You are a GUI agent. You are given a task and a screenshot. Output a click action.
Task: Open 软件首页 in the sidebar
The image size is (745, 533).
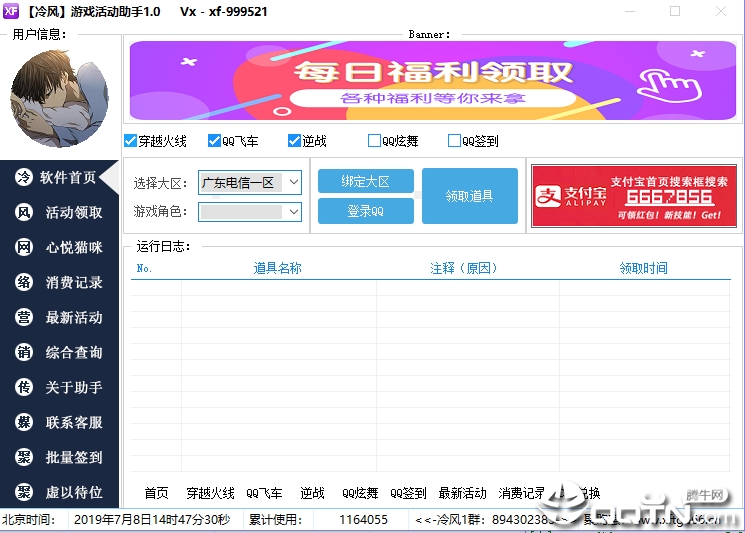point(68,177)
